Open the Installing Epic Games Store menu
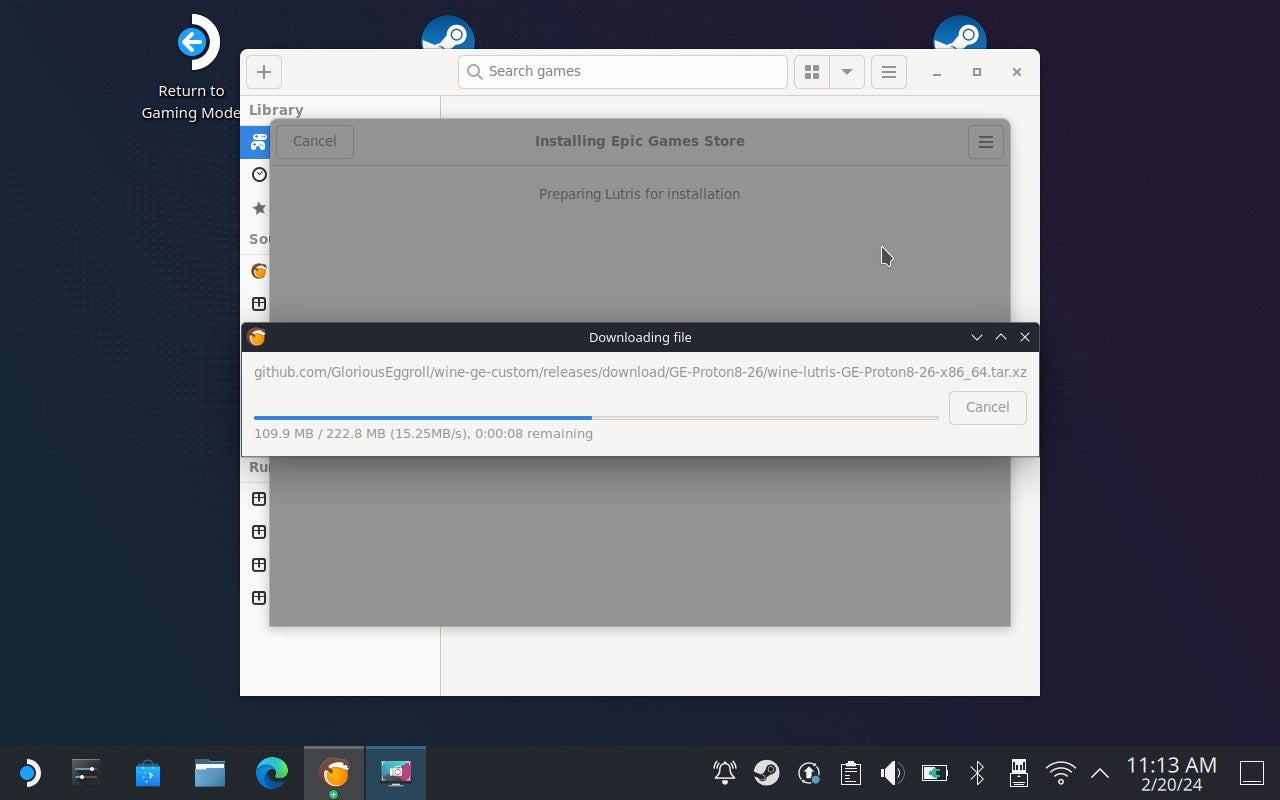The image size is (1280, 800). (x=985, y=141)
